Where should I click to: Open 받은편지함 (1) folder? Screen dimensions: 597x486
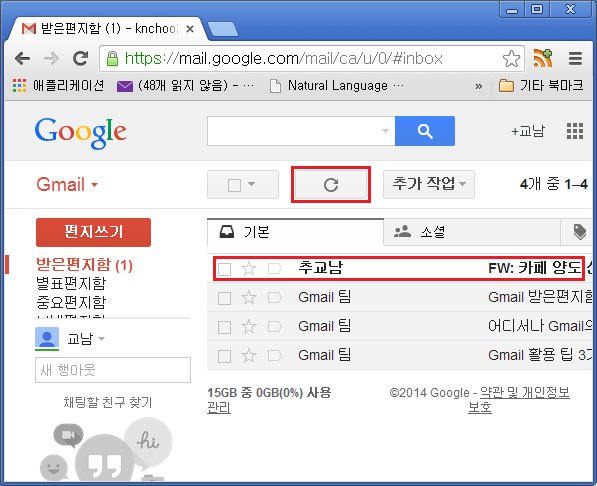coord(84,265)
